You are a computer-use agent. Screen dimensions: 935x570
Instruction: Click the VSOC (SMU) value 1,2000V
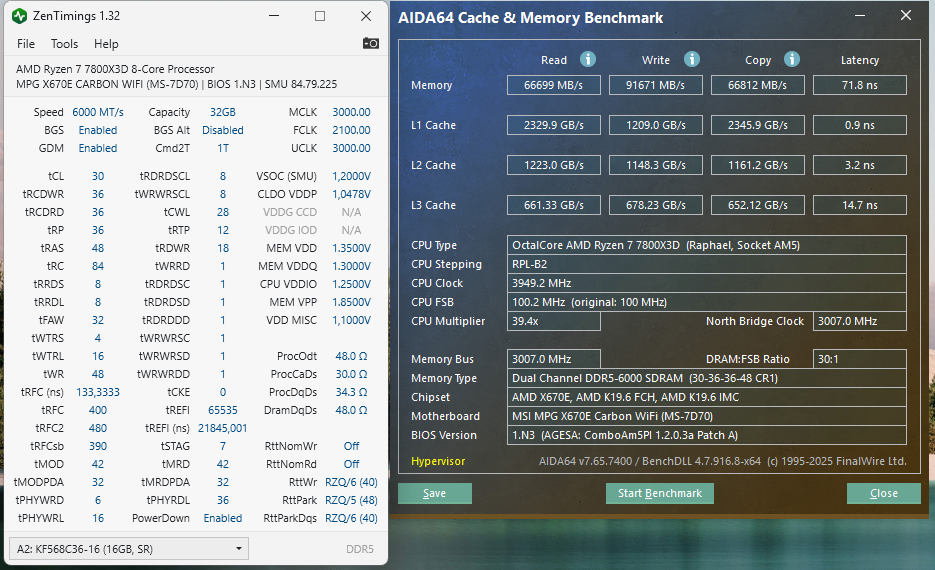351,176
